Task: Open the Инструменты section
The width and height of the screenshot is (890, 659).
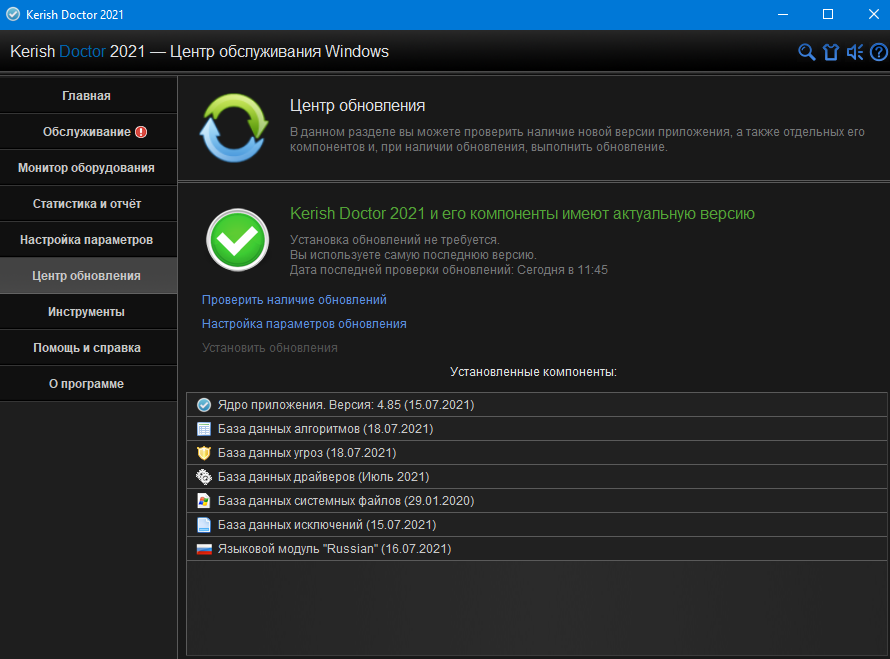Action: (89, 312)
